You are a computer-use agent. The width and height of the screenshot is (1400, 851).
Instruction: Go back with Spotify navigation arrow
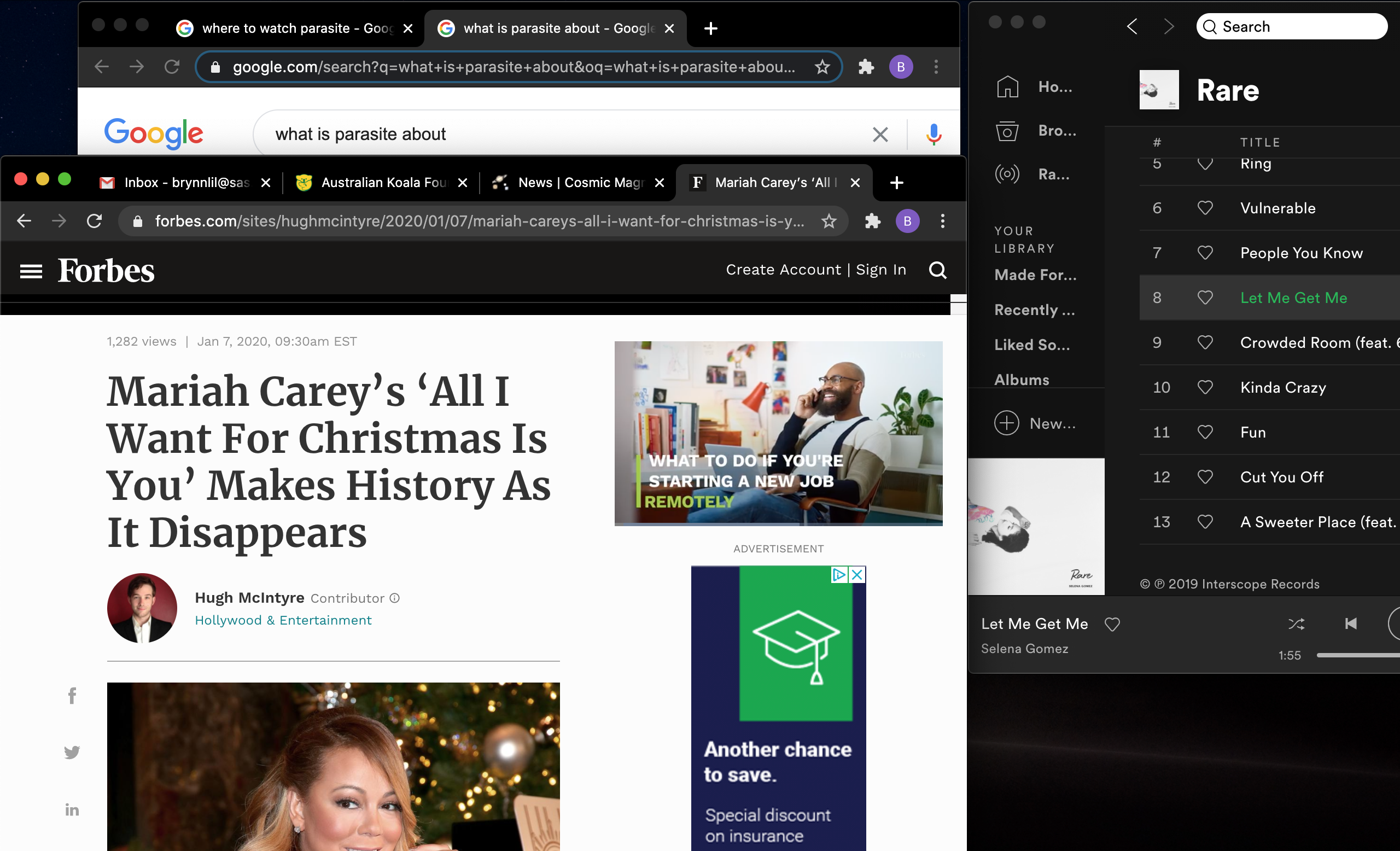pyautogui.click(x=1133, y=26)
